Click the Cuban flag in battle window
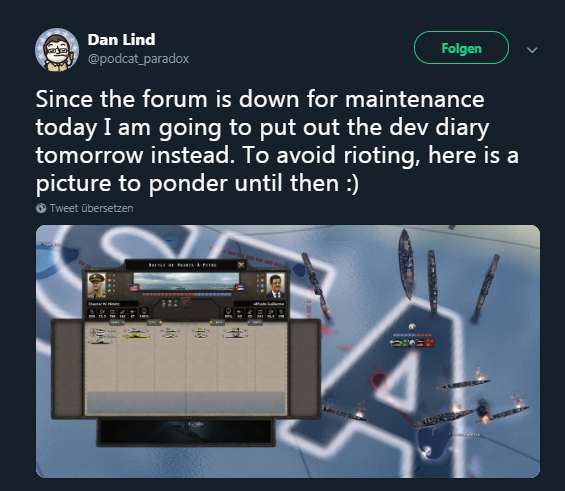565x491 pixels. point(240,288)
